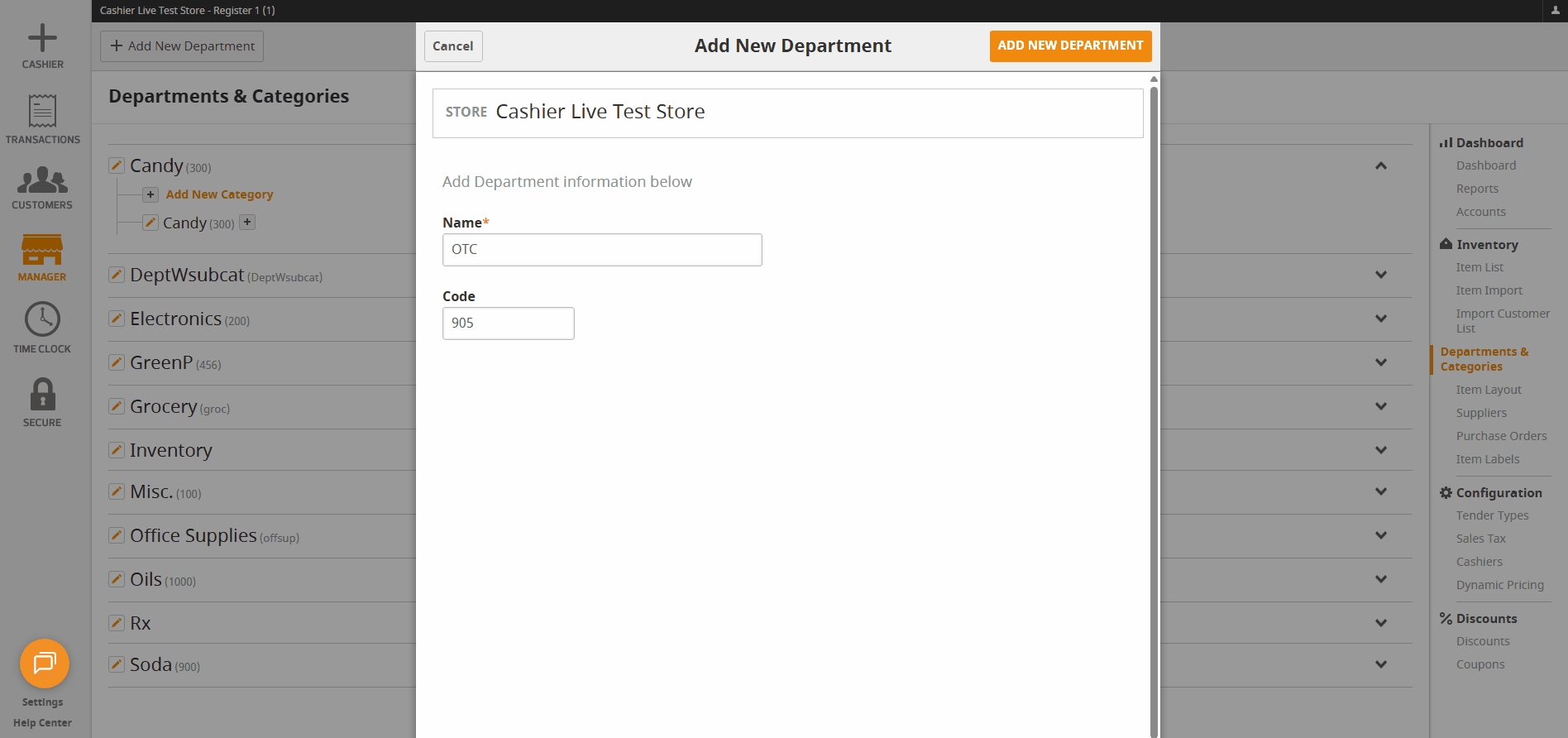Edit the DeptWsubcat department pencil icon

[x=117, y=275]
